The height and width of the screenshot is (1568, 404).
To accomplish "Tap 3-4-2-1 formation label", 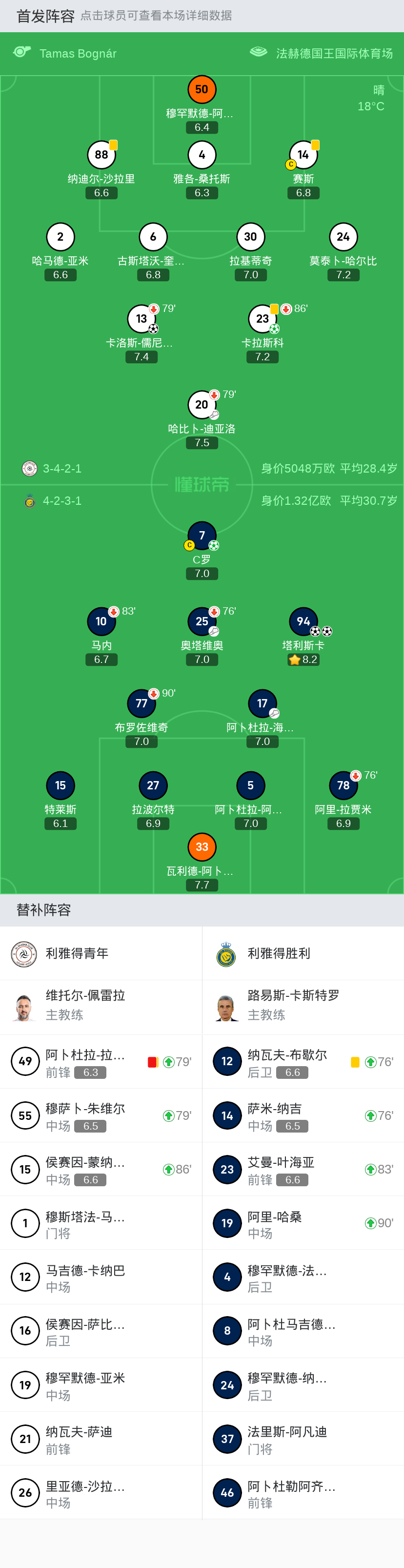I will click(61, 469).
